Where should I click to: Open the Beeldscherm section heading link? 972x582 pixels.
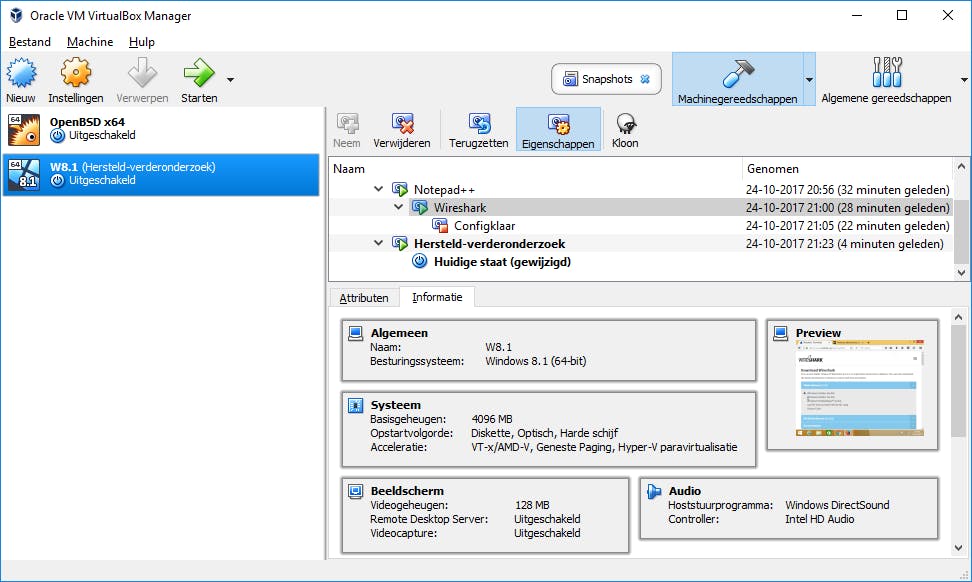coord(407,490)
